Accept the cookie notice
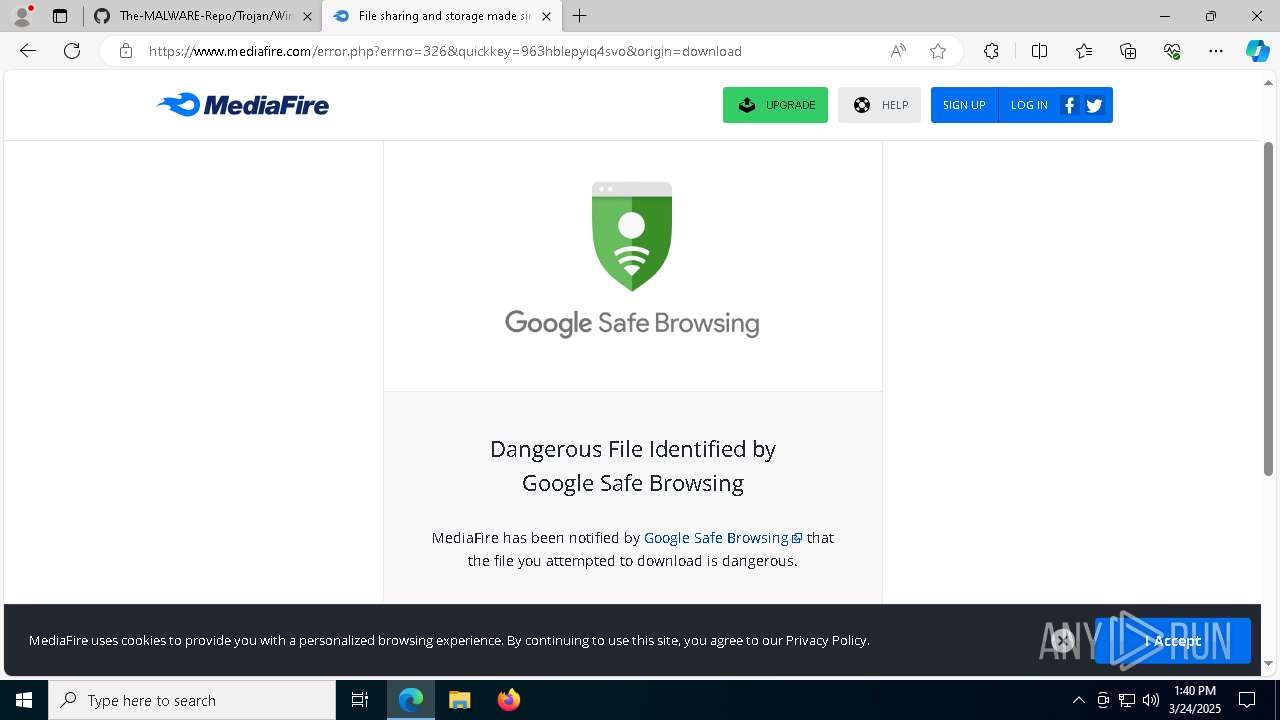The image size is (1280, 720). [1173, 641]
